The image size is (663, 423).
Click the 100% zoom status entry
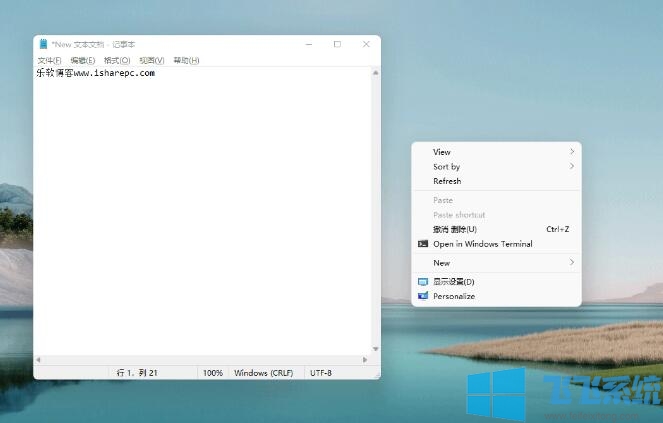click(213, 373)
